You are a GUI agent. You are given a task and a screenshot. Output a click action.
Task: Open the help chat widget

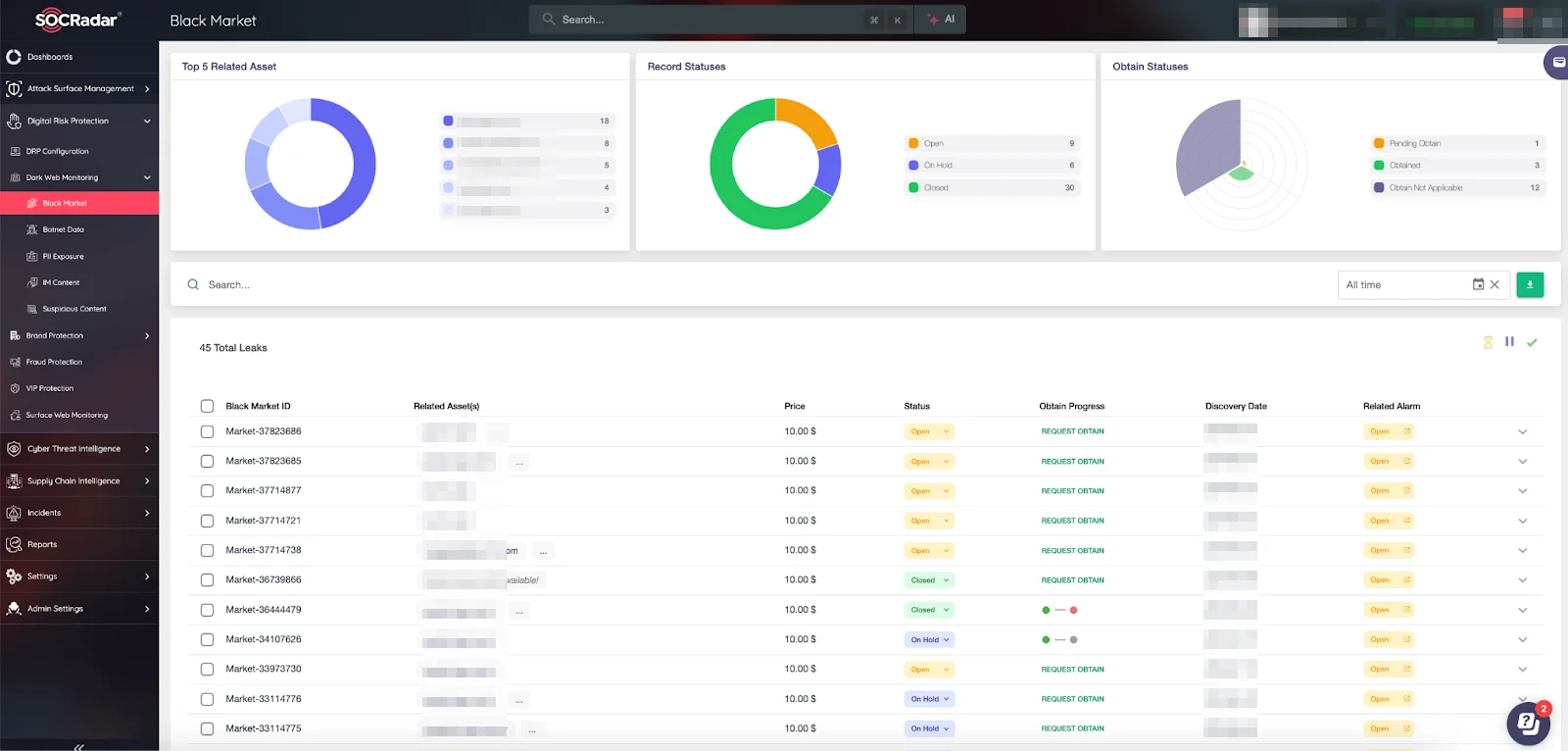(x=1528, y=724)
